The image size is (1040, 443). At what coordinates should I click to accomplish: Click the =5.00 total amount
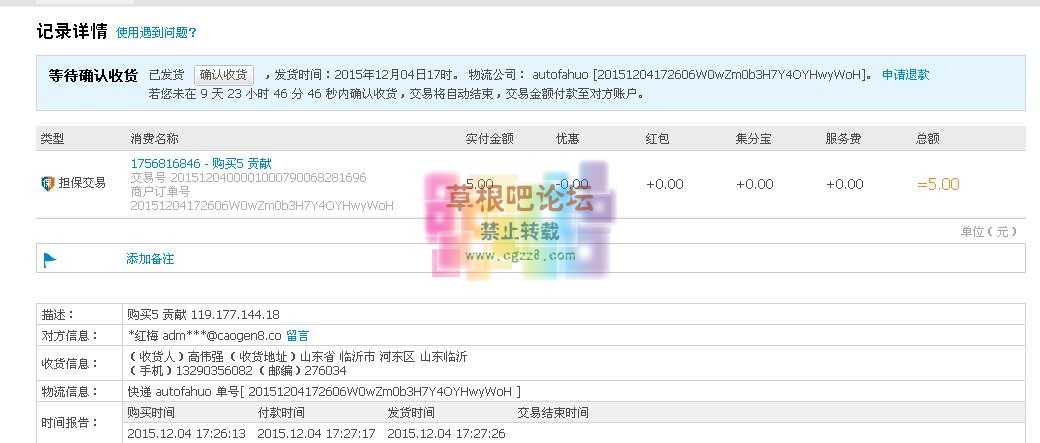tap(938, 184)
